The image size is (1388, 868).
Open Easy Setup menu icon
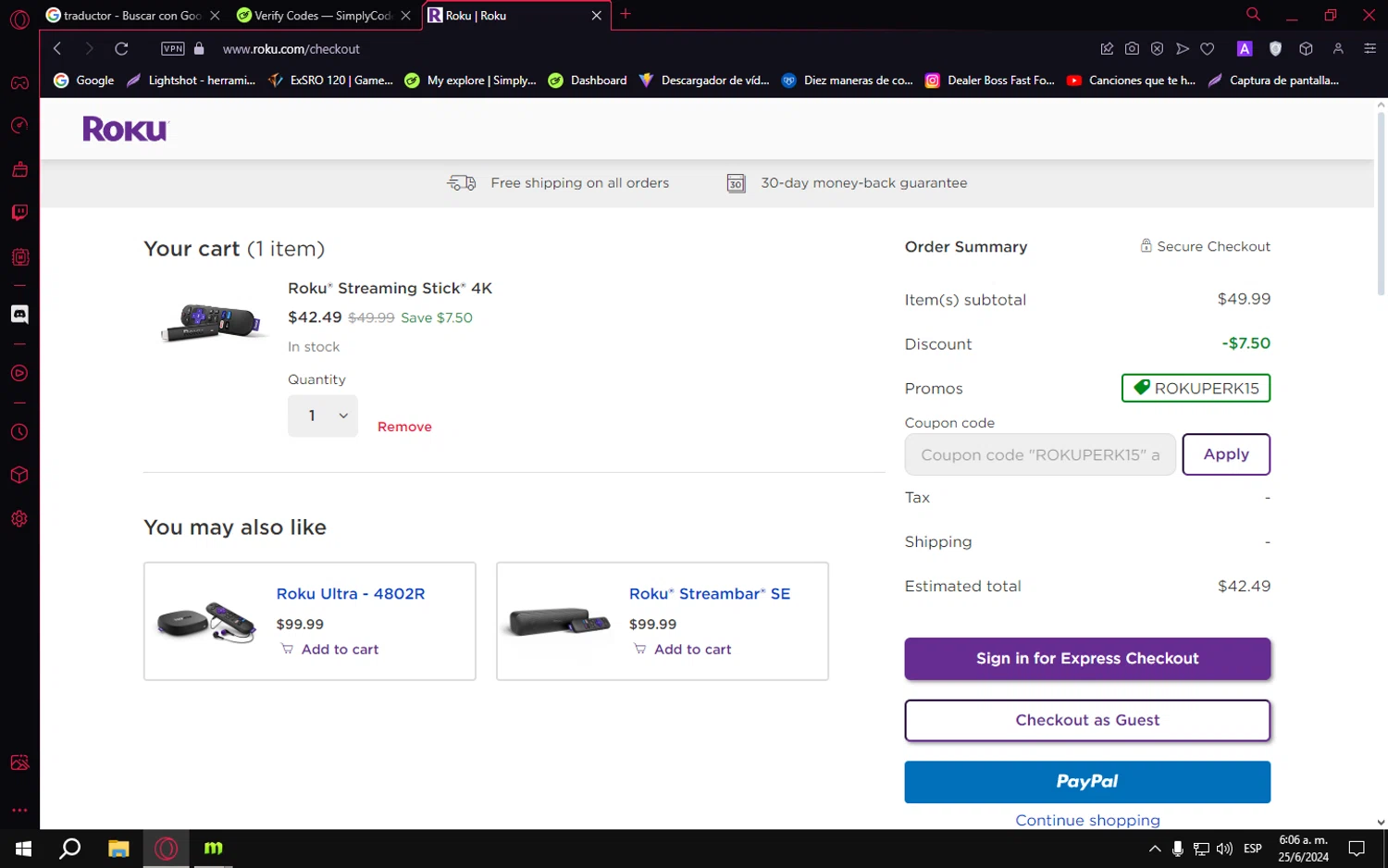click(1370, 49)
